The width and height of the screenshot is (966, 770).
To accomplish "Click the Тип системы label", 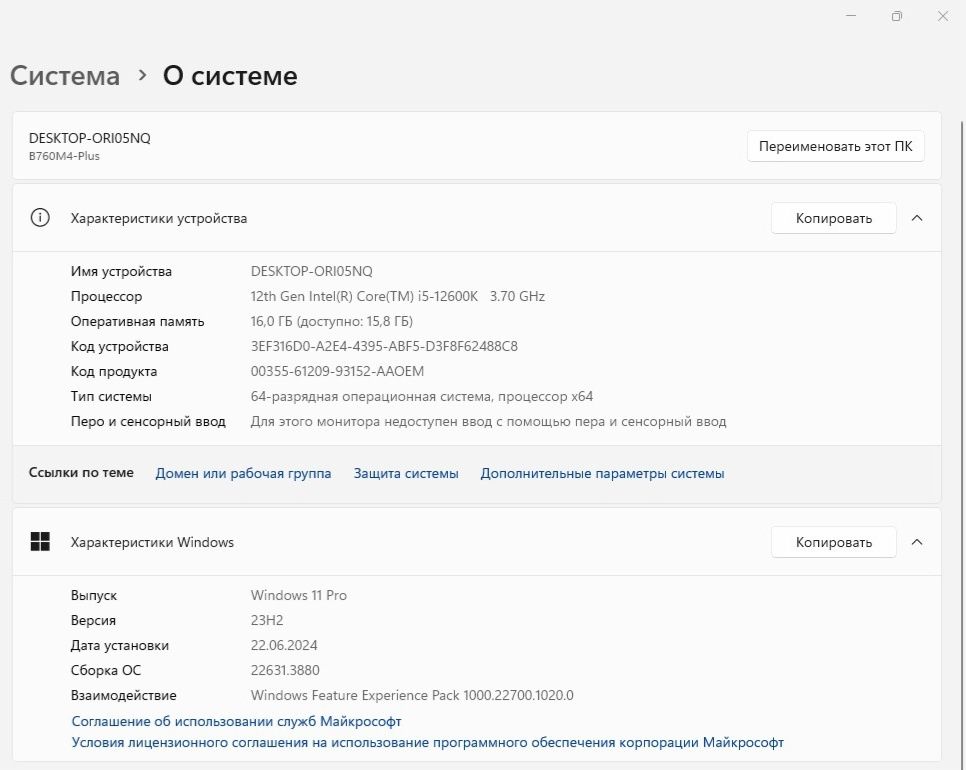I will 112,396.
